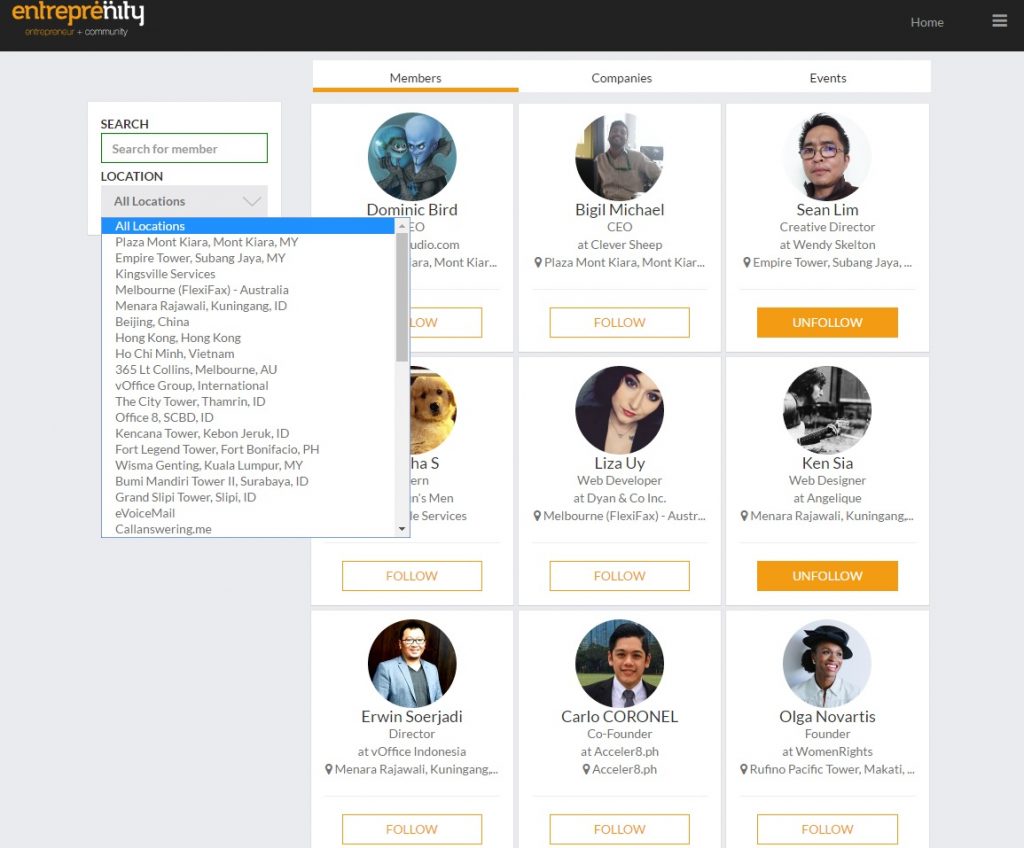Click location pin on Liza Uy's card
This screenshot has width=1024, height=848.
(x=537, y=516)
